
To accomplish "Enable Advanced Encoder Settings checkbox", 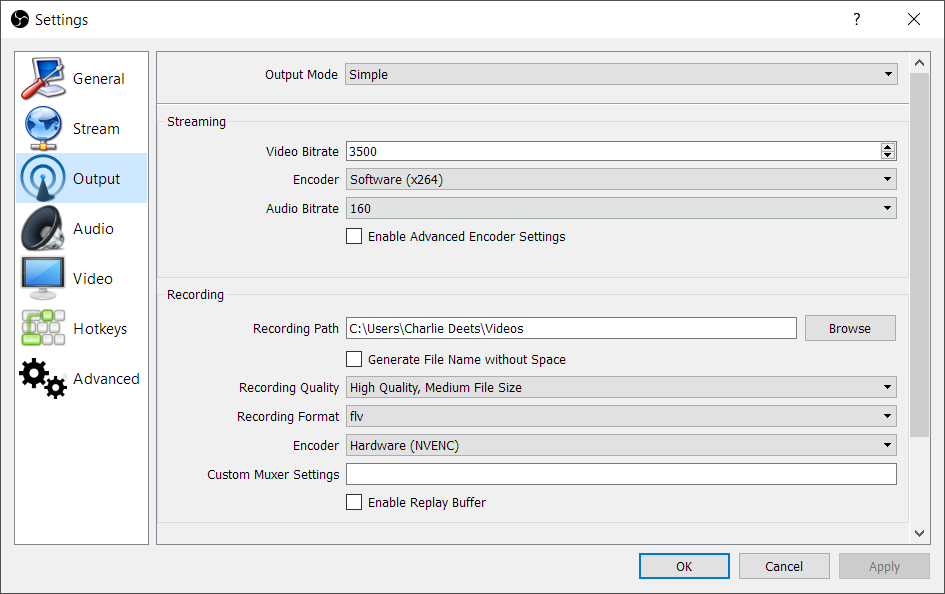I will [x=354, y=236].
